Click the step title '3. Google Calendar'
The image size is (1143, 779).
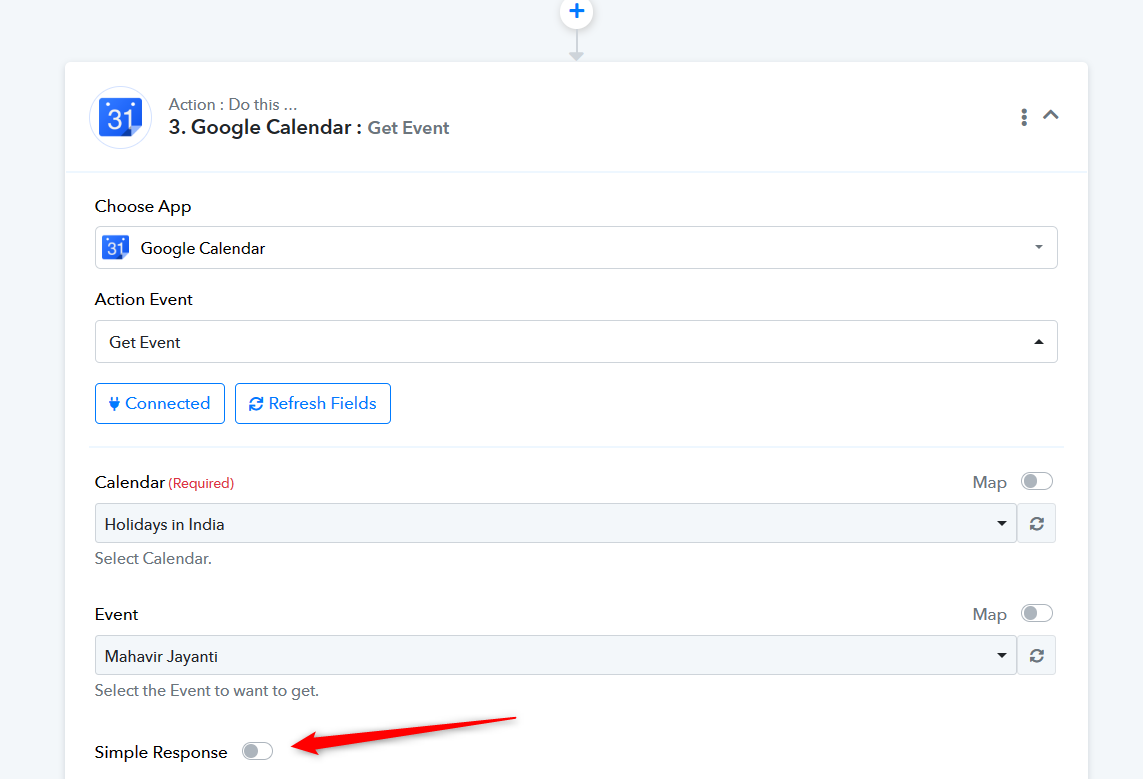click(x=265, y=128)
